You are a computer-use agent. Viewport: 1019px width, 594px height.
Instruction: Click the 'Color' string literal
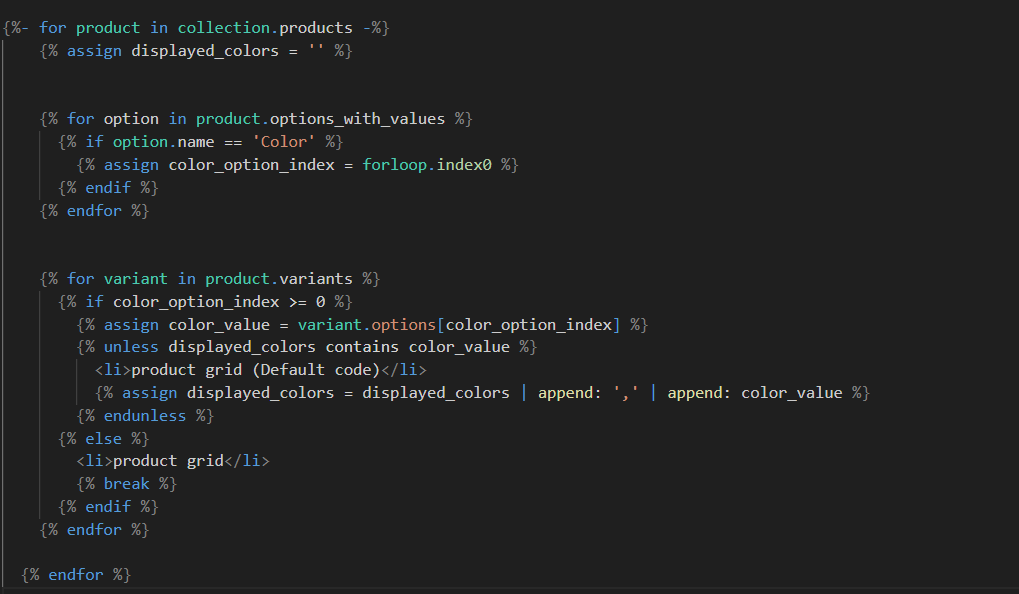click(x=282, y=142)
